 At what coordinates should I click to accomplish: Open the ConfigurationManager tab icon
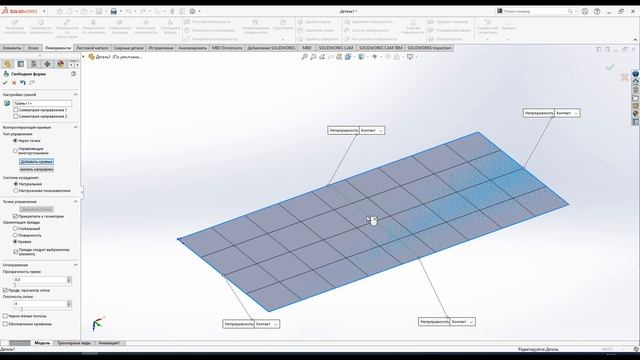tap(34, 64)
